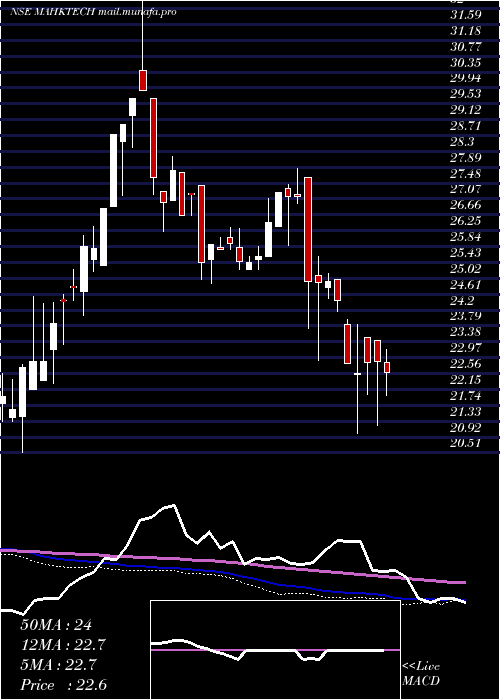Click the tallest red candle near 29.94 peak
Viewport: 500px width, 700px height.
(153, 138)
